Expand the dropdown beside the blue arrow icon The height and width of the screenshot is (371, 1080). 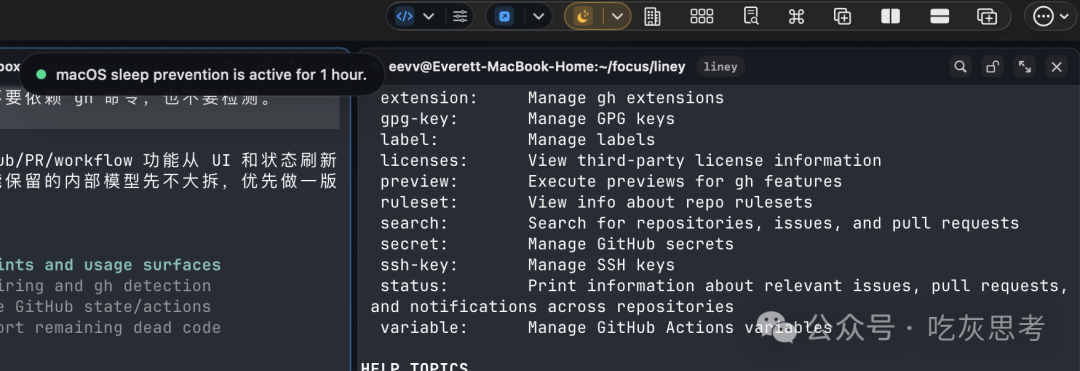coord(538,17)
